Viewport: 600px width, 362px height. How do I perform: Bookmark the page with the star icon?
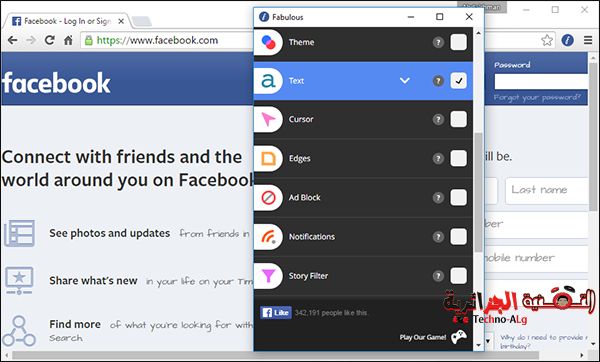[x=547, y=40]
